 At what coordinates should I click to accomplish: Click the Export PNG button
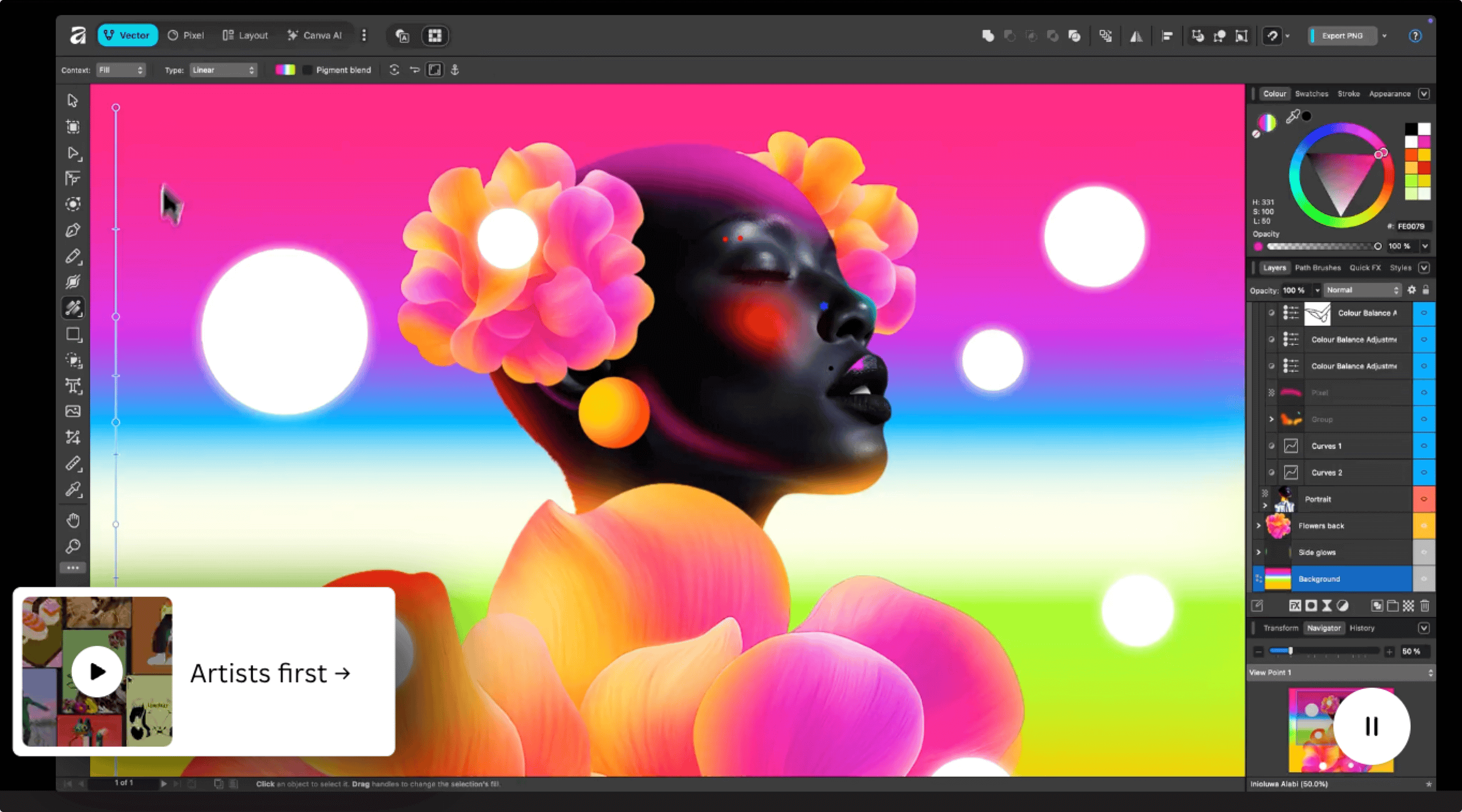click(1341, 36)
